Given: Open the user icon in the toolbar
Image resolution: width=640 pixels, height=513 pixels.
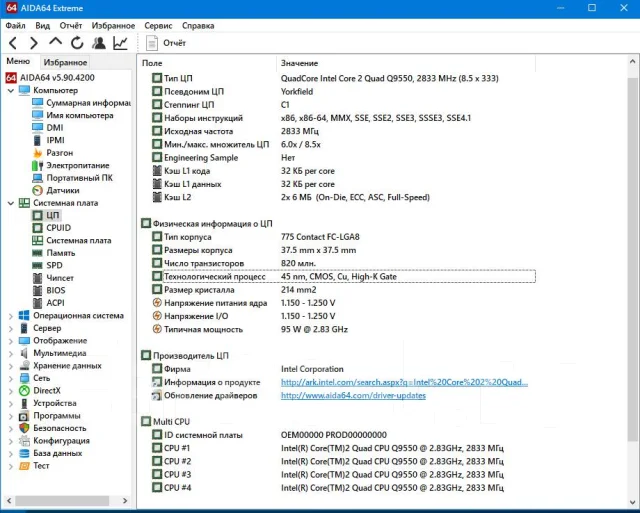Looking at the screenshot, I should point(99,43).
